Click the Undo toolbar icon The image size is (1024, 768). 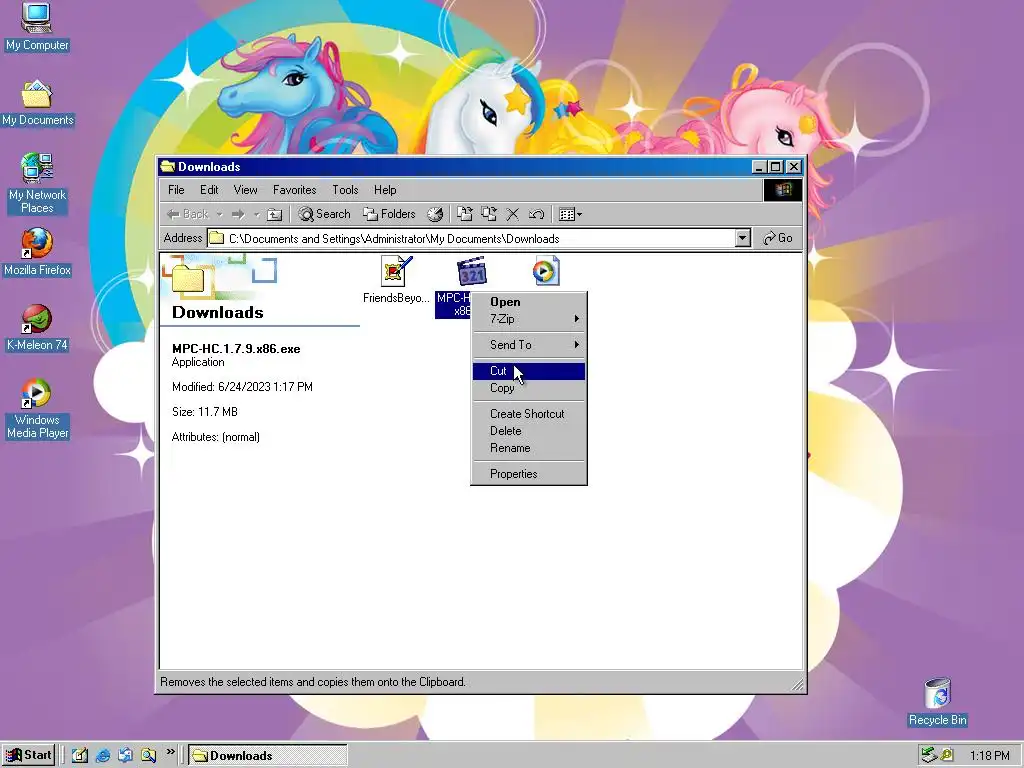point(536,214)
